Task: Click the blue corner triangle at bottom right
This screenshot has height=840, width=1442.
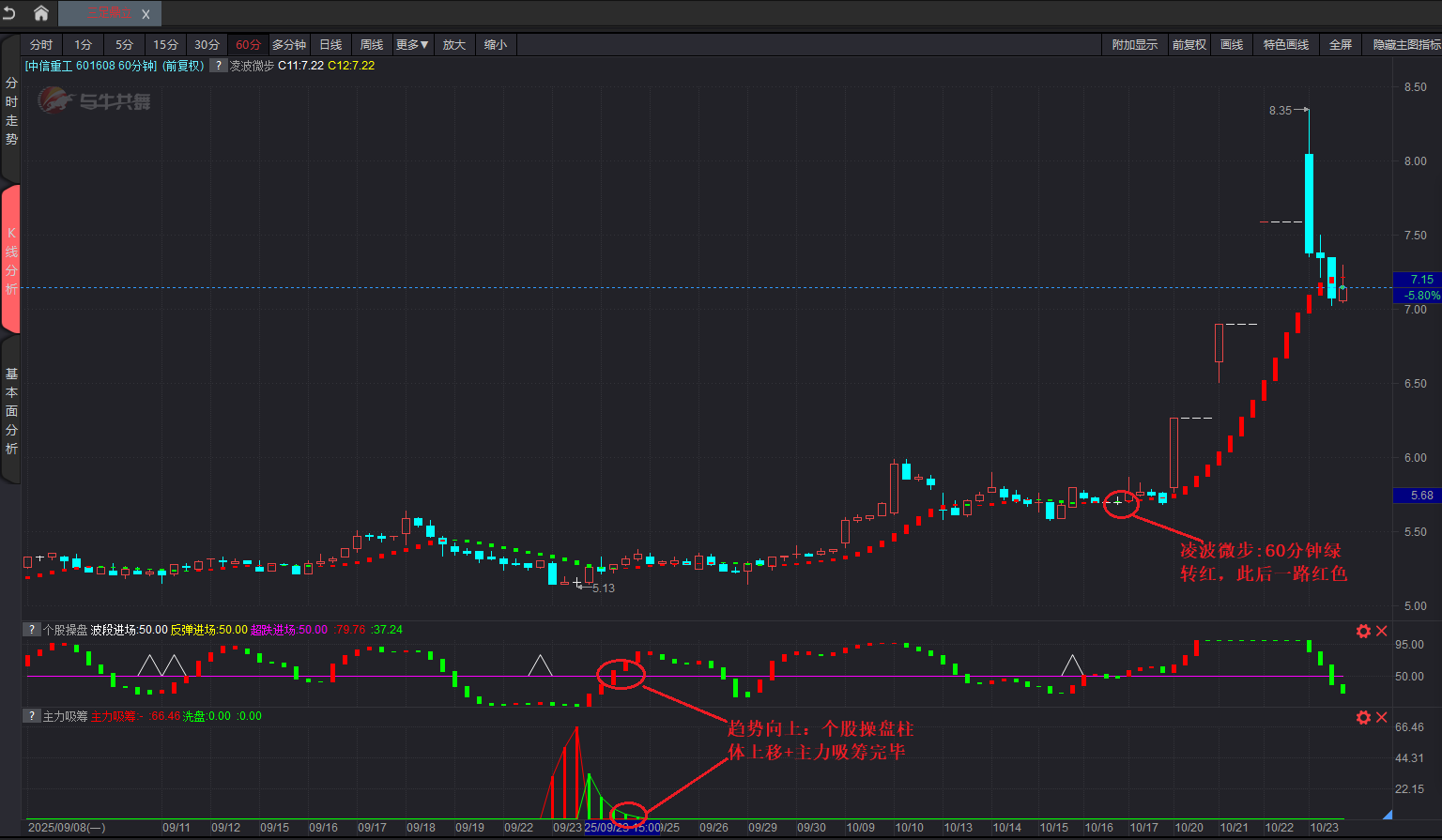Action: [x=1387, y=814]
